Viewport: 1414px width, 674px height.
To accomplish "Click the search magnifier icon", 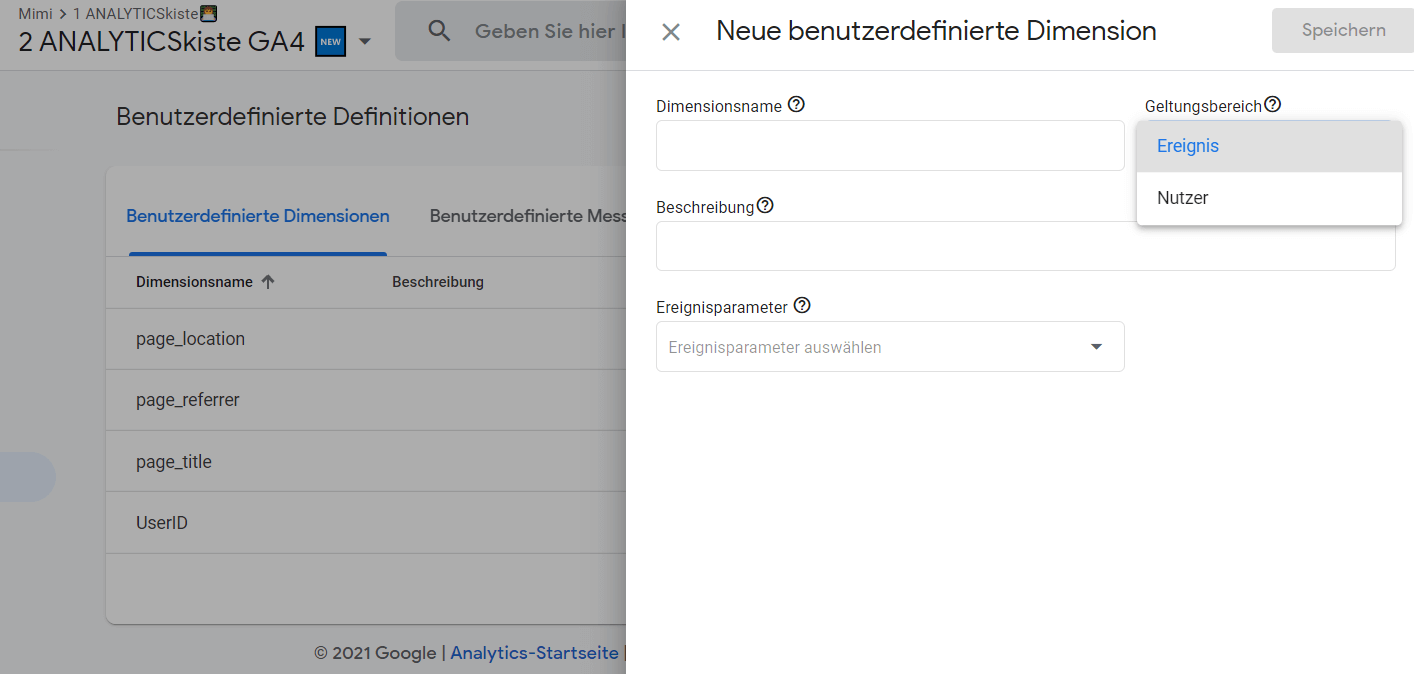I will (x=439, y=30).
